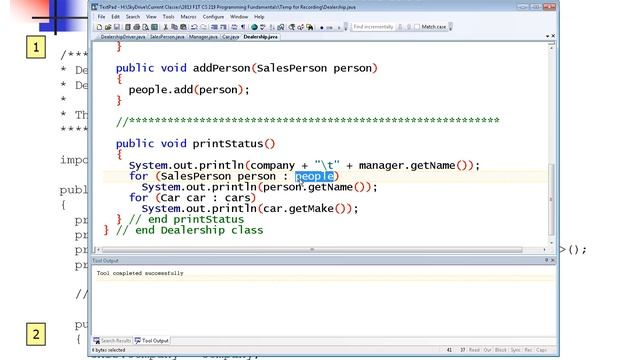Click the 'Caps' indicator in the status bar

[x=542, y=350]
